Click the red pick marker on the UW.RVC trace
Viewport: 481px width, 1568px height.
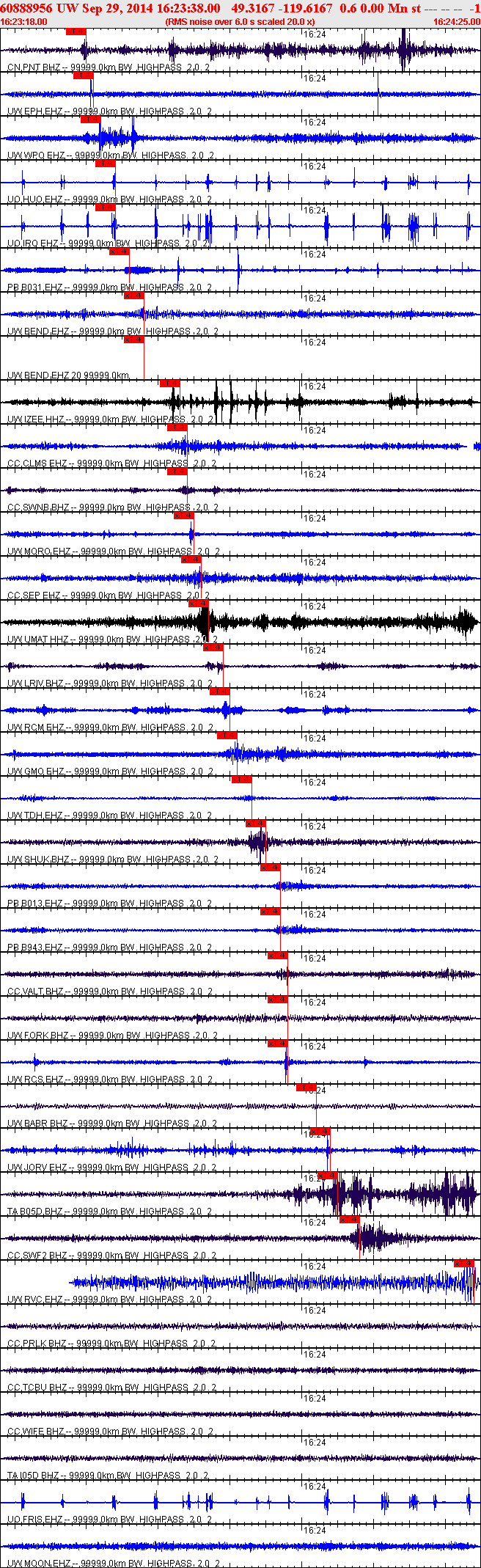pyautogui.click(x=464, y=1264)
